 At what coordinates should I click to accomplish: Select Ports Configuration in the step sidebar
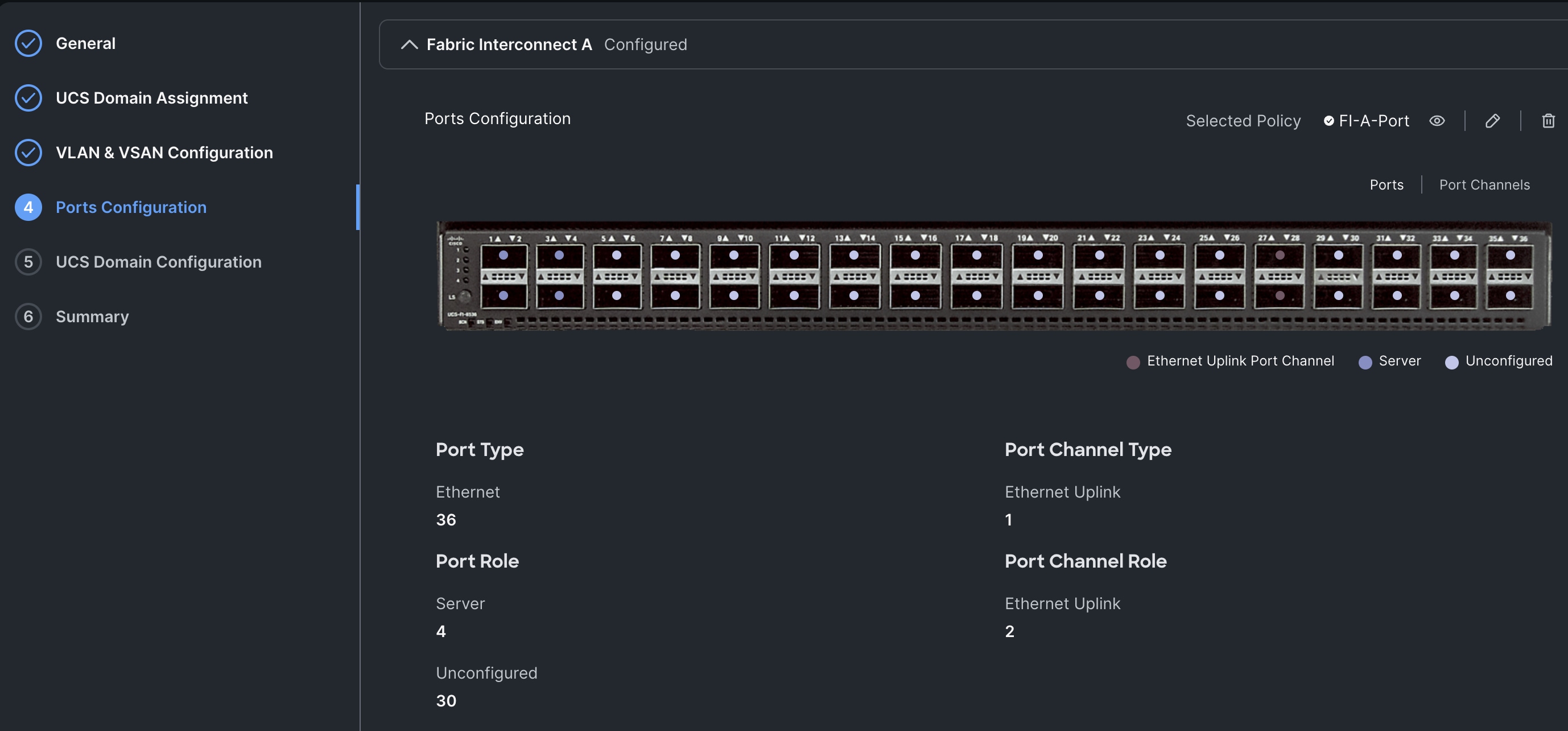[x=131, y=207]
